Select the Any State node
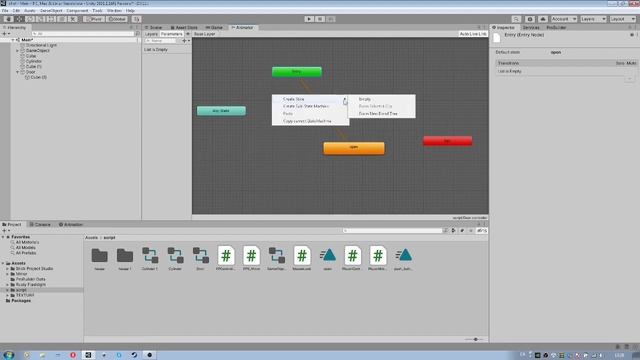The image size is (640, 360). 221,111
